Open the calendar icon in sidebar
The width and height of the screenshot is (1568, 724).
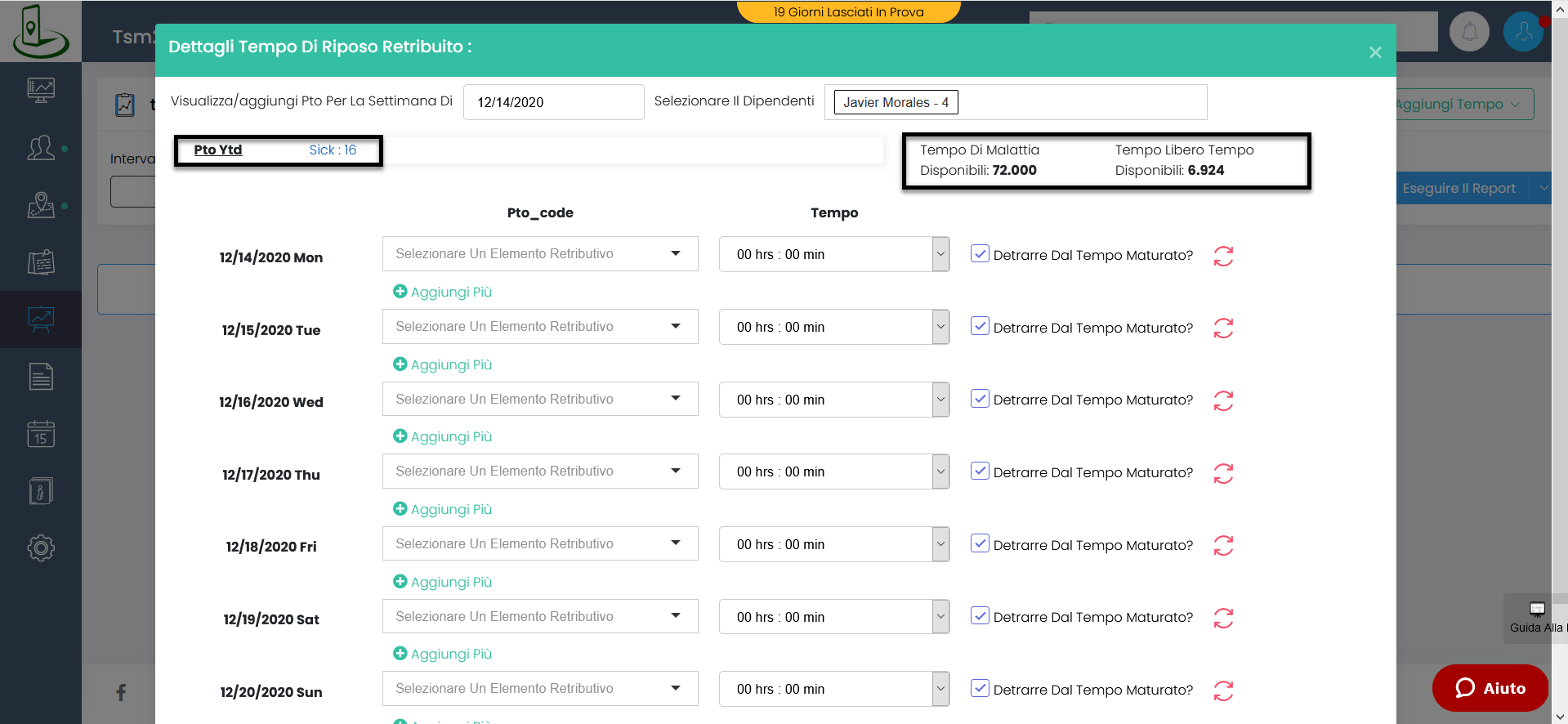pos(41,434)
